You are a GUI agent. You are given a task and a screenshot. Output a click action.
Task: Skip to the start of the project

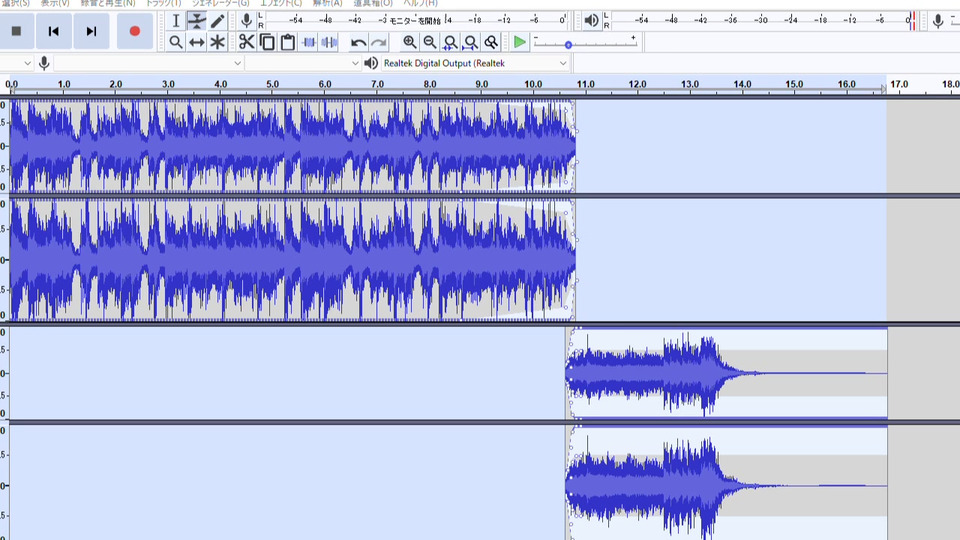(x=54, y=31)
